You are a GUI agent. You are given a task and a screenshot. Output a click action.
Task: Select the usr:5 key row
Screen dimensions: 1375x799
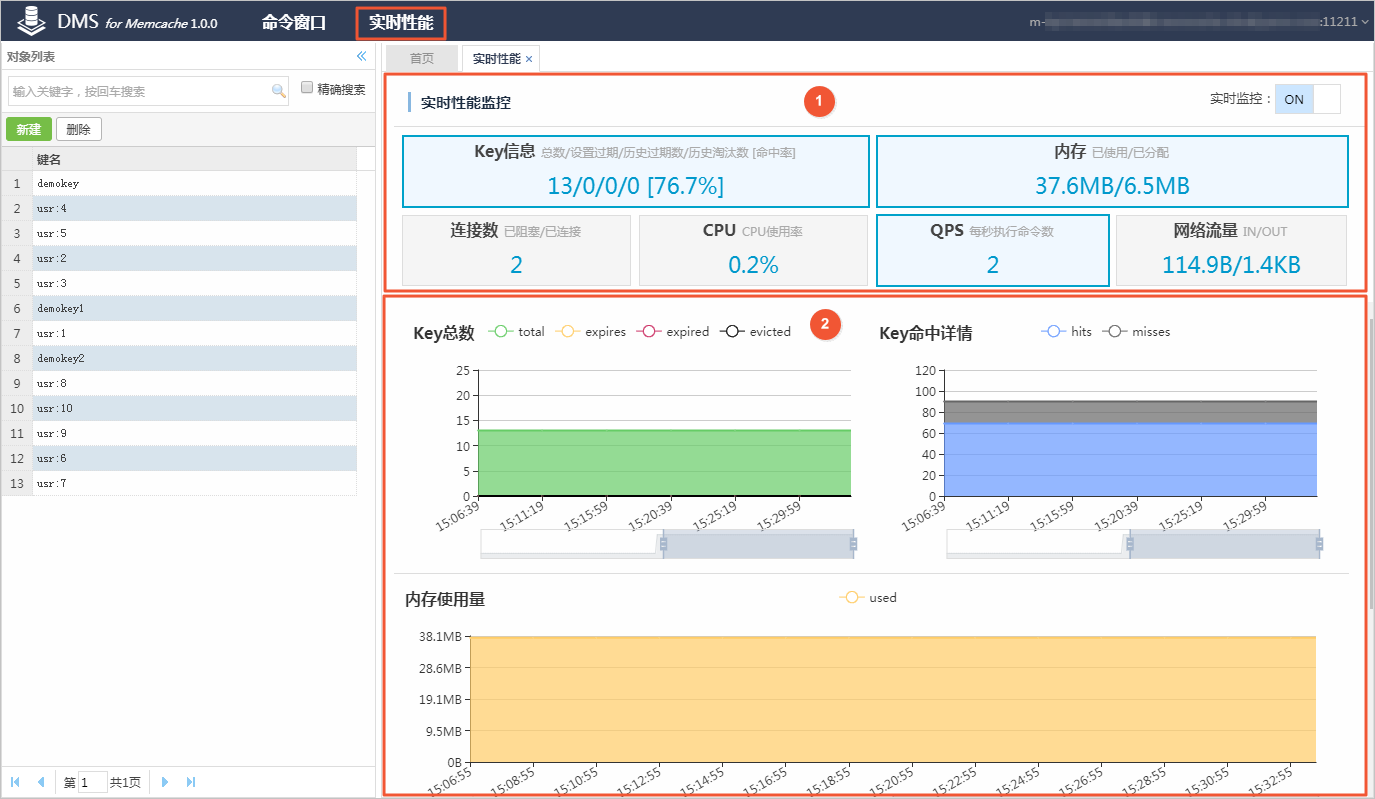[194, 234]
